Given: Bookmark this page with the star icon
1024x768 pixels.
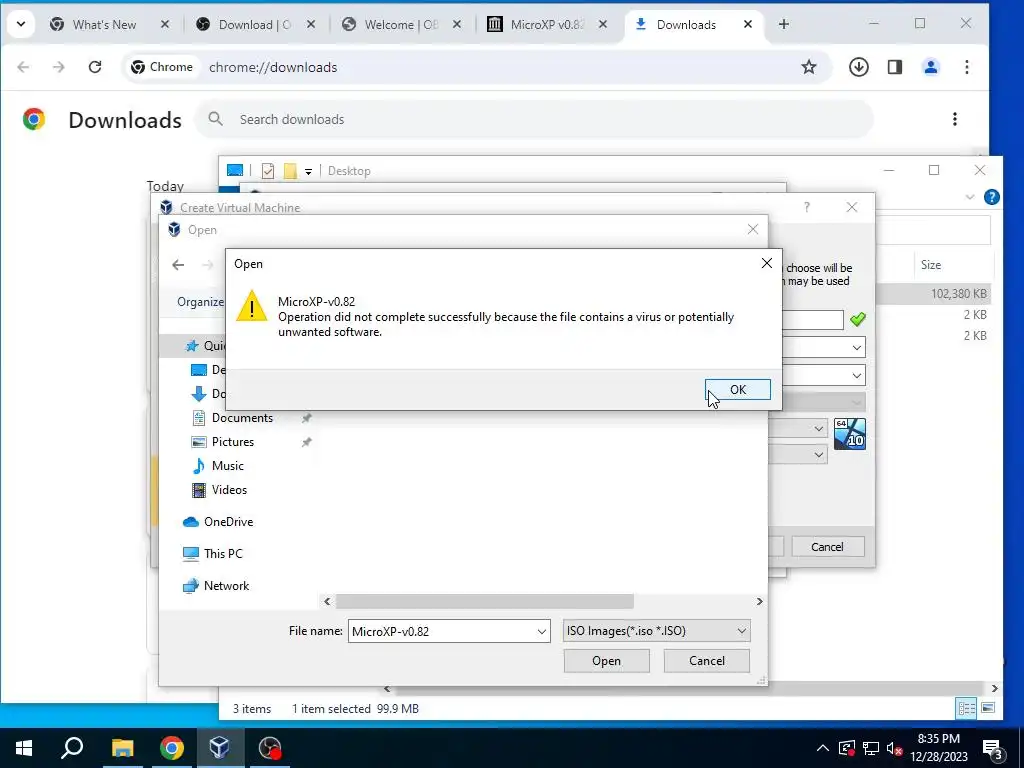Looking at the screenshot, I should (809, 67).
